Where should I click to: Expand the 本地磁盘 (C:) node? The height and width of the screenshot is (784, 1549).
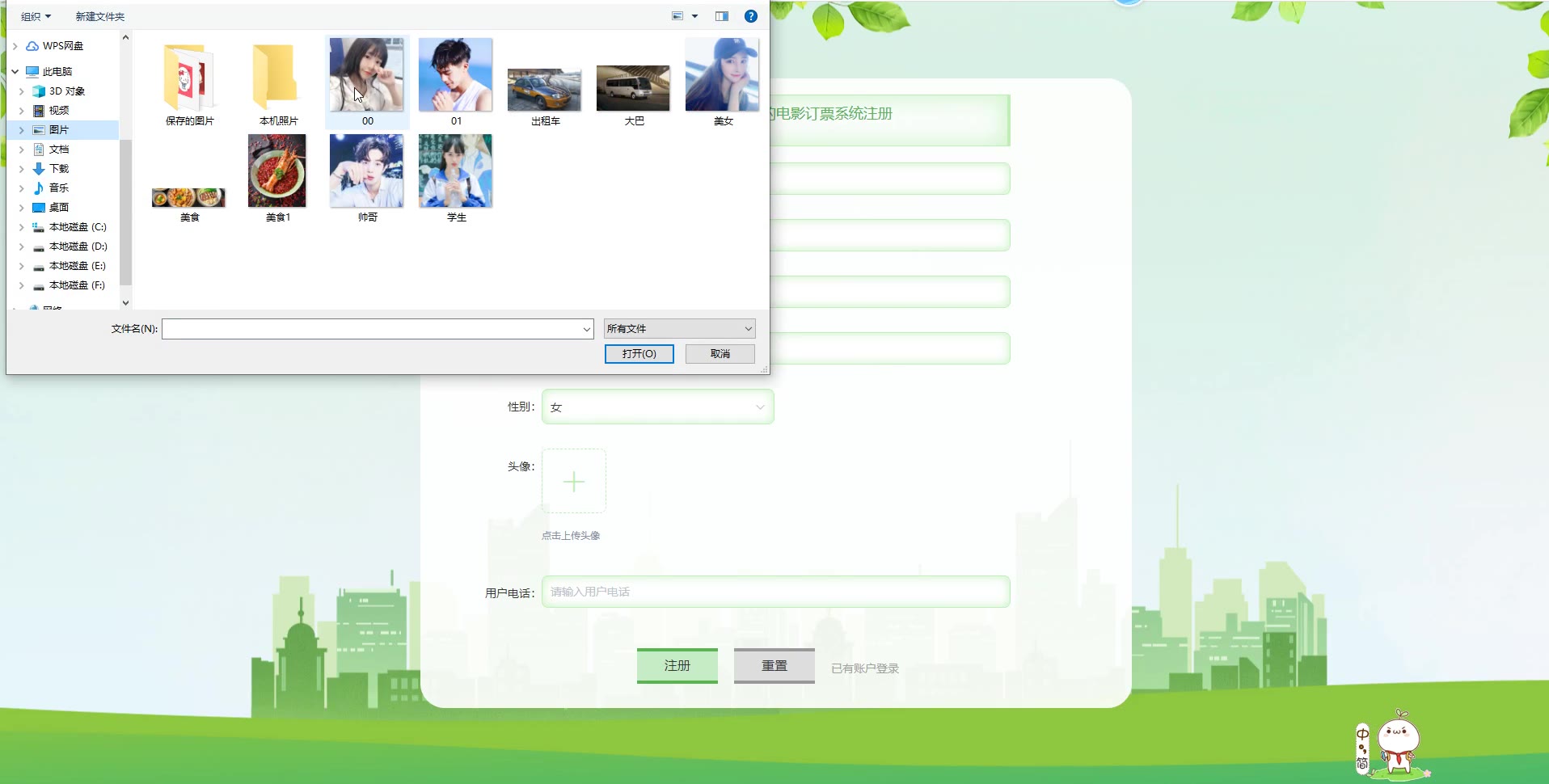coord(22,227)
